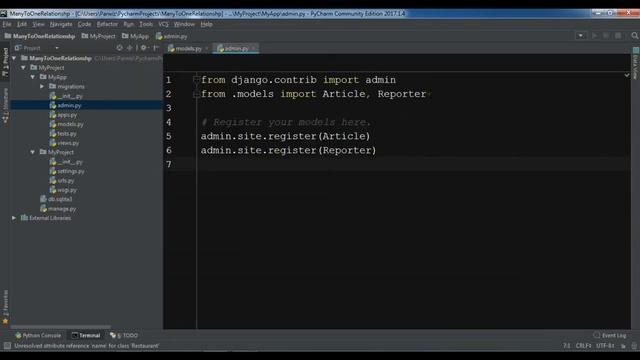Fold the import block at line 1
Image resolution: width=640 pixels, height=360 pixels.
(x=196, y=80)
